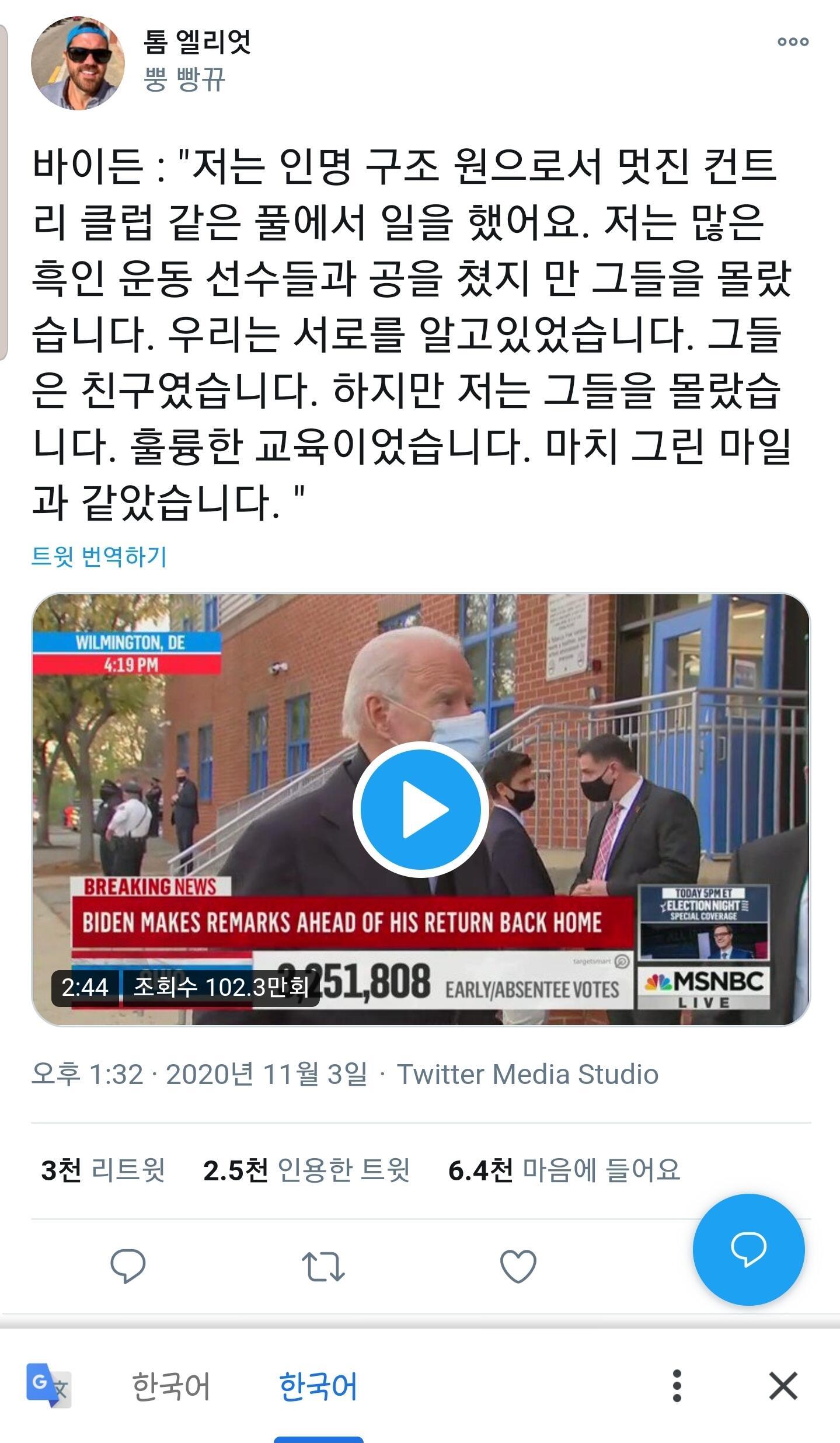Viewport: 840px width, 1443px height.
Task: Select the gray 한국어 source language tab
Action: [x=170, y=1386]
